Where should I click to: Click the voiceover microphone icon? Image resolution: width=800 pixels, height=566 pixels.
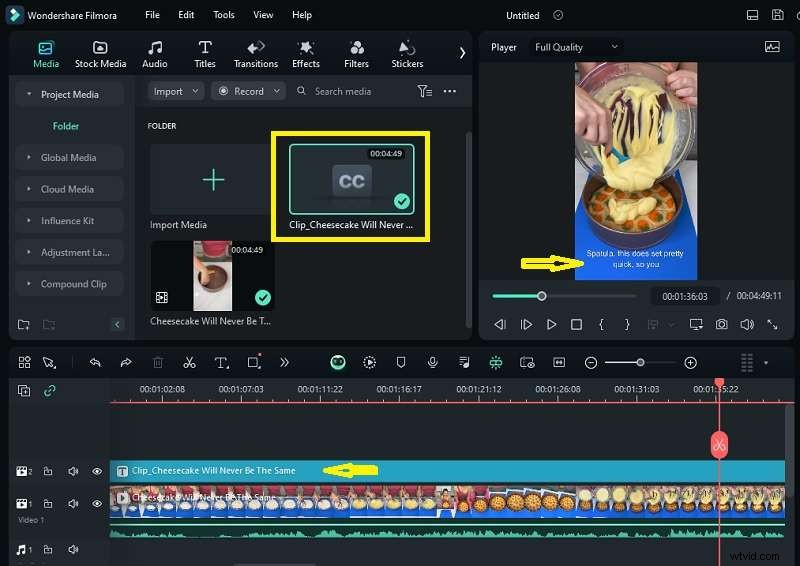tap(432, 362)
